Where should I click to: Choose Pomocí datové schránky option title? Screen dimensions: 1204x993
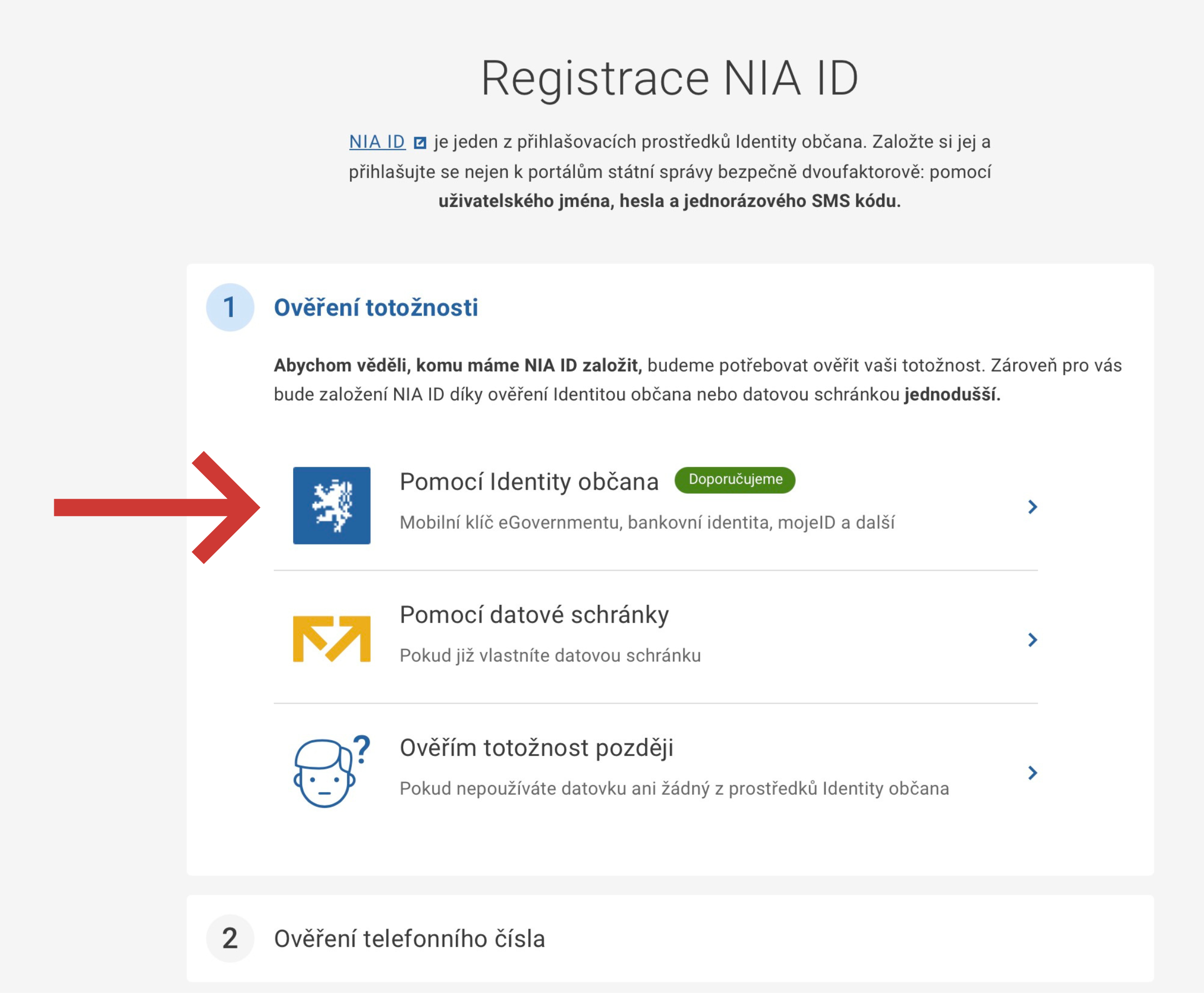pos(534,615)
